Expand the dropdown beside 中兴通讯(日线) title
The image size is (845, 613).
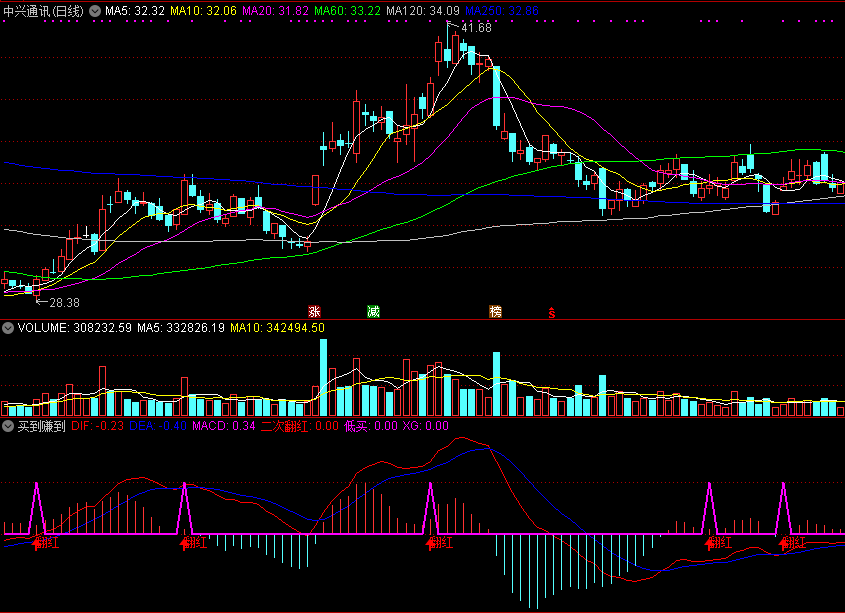[x=95, y=10]
